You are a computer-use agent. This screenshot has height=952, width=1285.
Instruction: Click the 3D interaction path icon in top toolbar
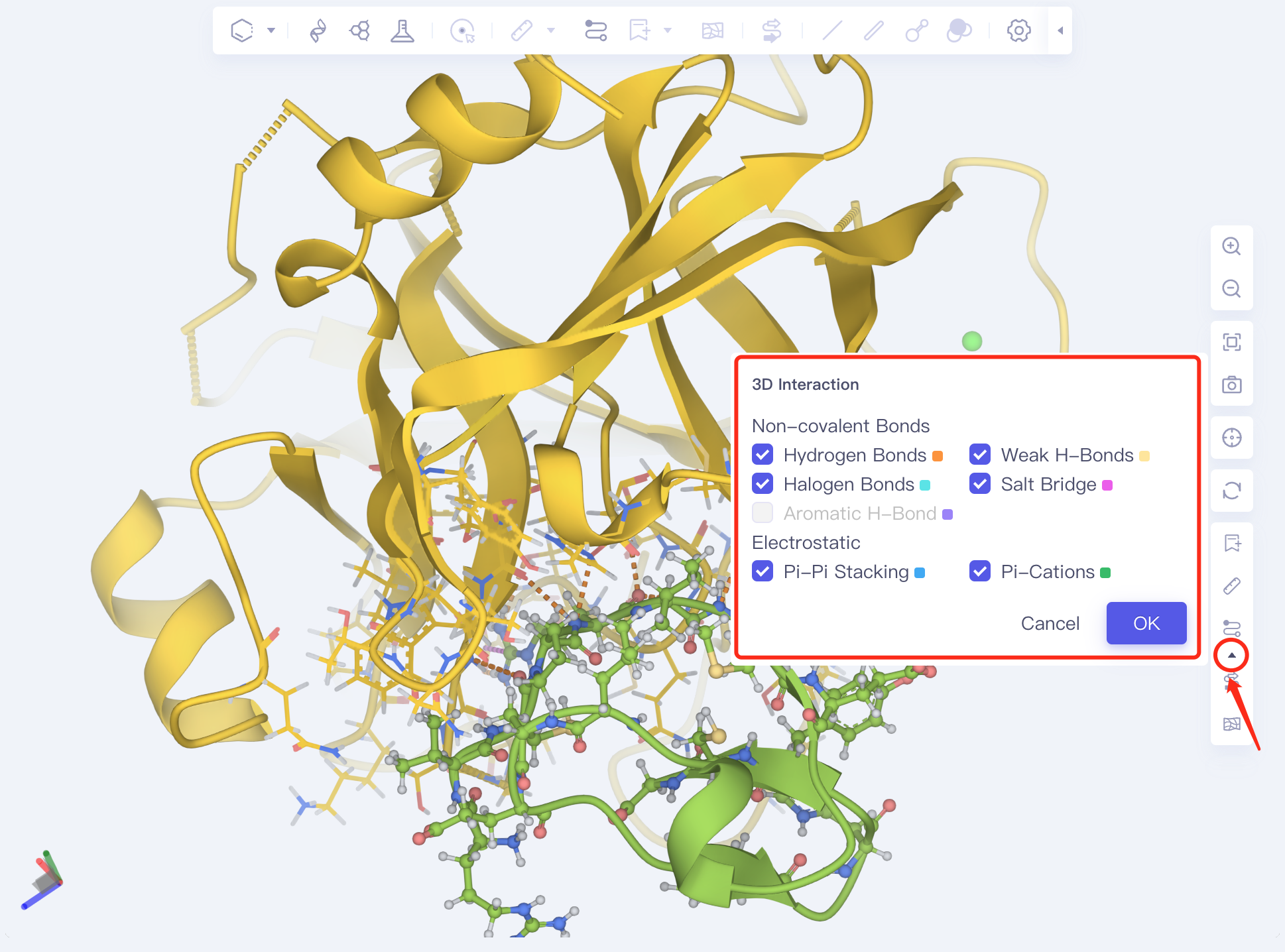click(x=595, y=30)
